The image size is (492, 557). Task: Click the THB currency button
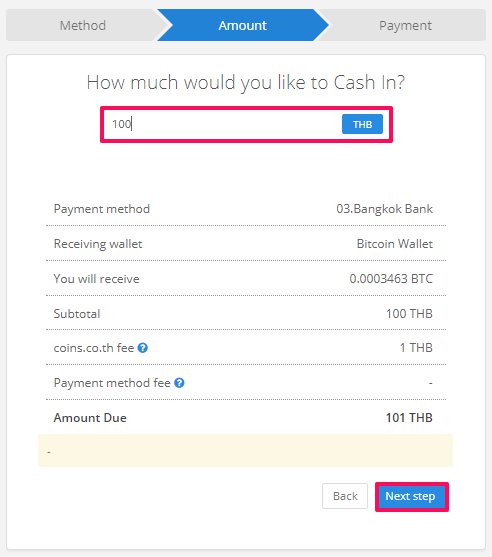[x=362, y=124]
